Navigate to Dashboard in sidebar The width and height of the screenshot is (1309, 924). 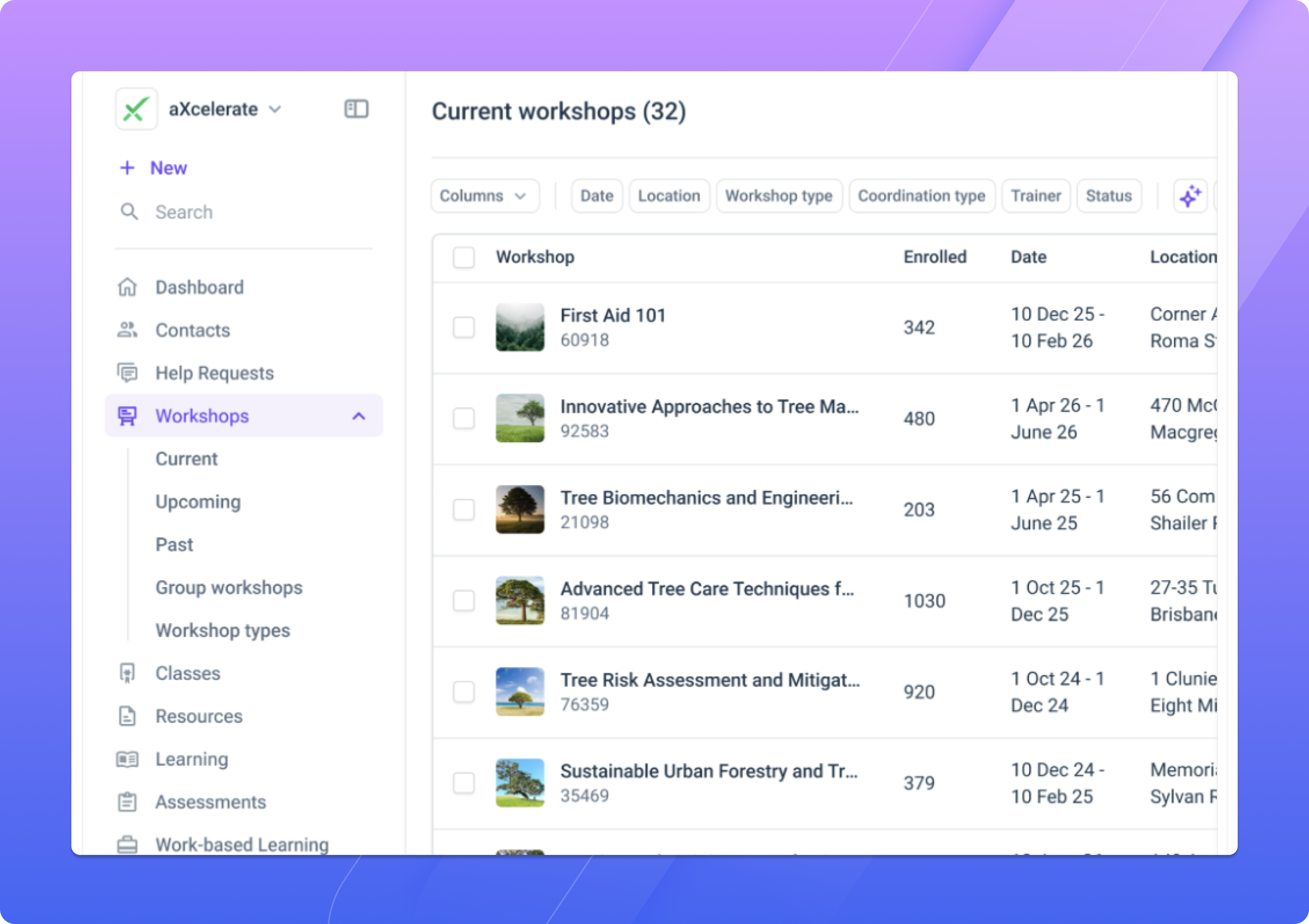(199, 287)
